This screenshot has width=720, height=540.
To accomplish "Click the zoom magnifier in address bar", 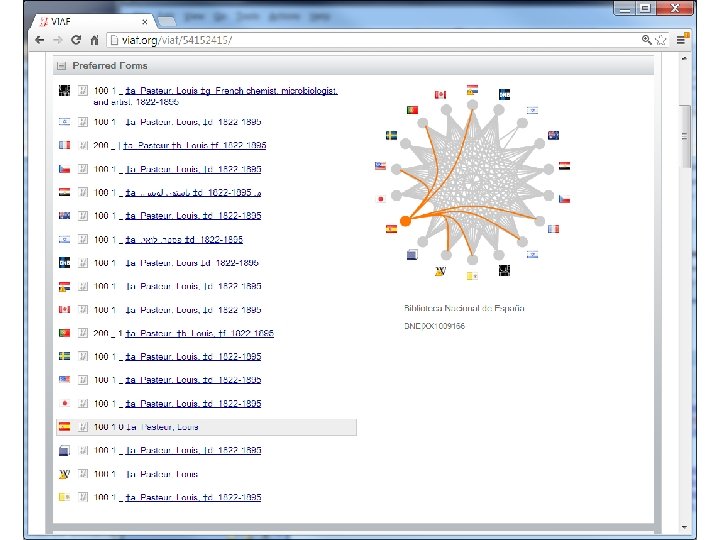I will click(647, 40).
